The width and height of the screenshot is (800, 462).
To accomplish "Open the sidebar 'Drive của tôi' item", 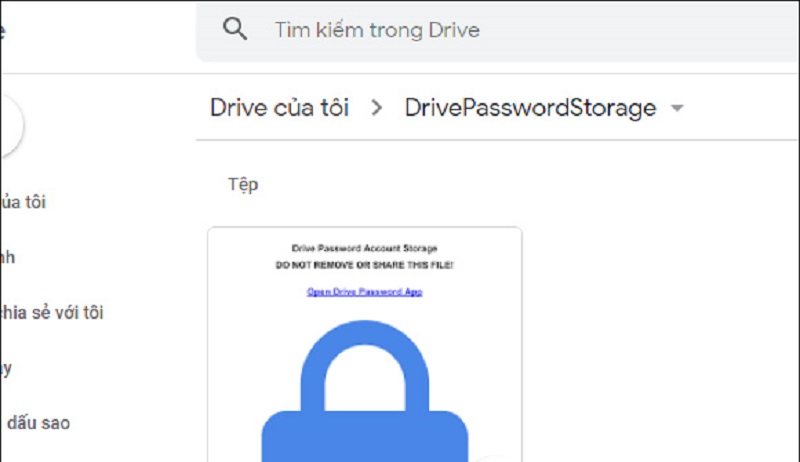I will coord(23,202).
